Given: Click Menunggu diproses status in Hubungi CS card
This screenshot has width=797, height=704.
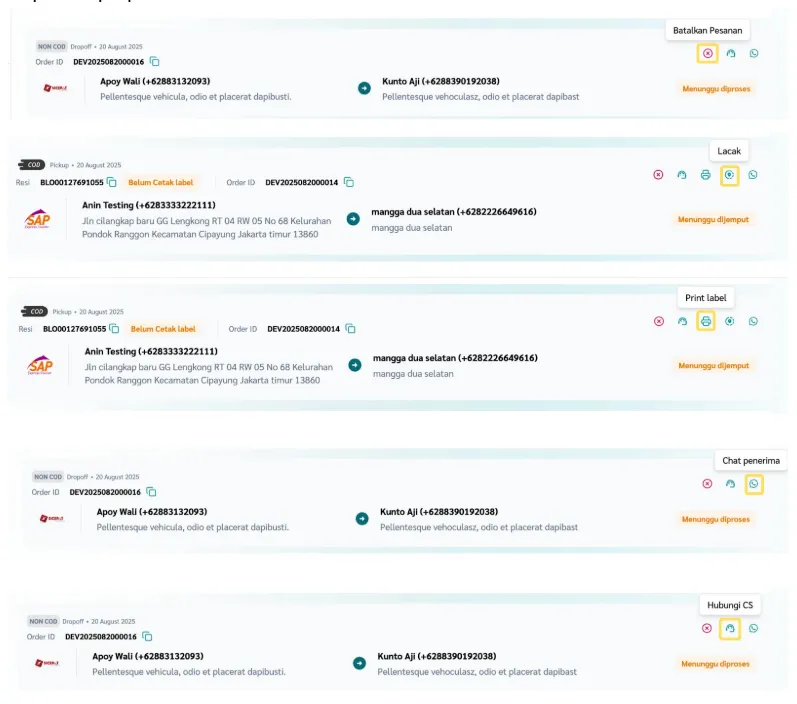Looking at the screenshot, I should (x=715, y=664).
